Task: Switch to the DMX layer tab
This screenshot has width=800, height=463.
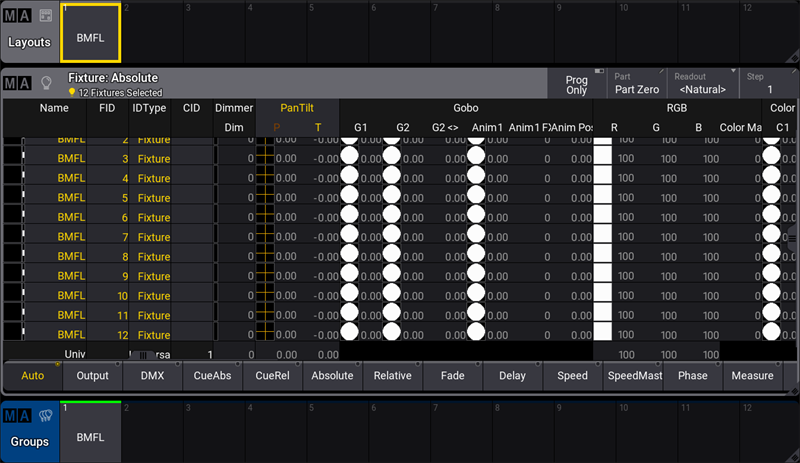Action: click(152, 376)
